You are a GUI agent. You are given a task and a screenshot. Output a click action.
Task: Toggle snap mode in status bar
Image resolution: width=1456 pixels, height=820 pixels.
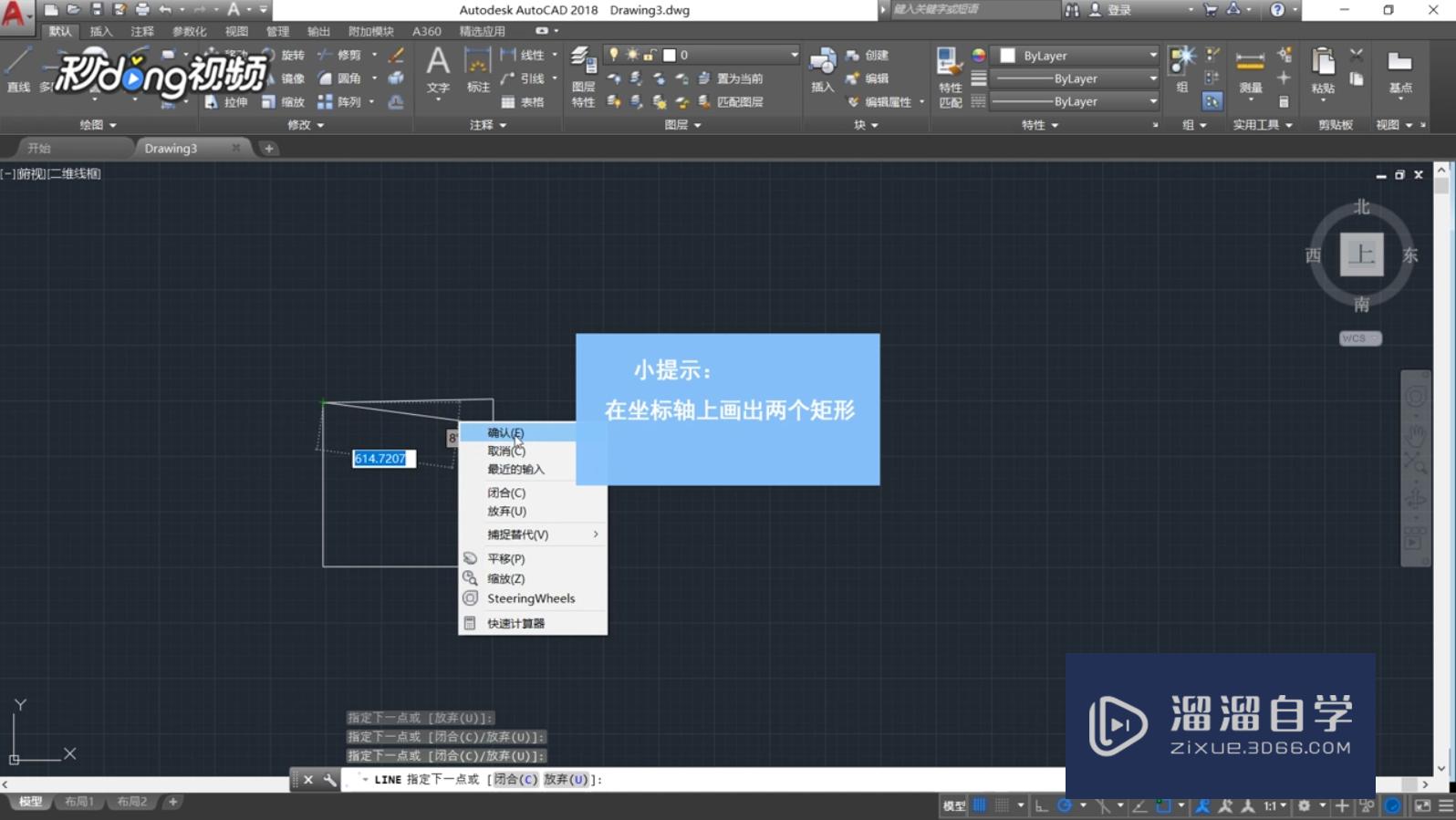tap(1002, 805)
